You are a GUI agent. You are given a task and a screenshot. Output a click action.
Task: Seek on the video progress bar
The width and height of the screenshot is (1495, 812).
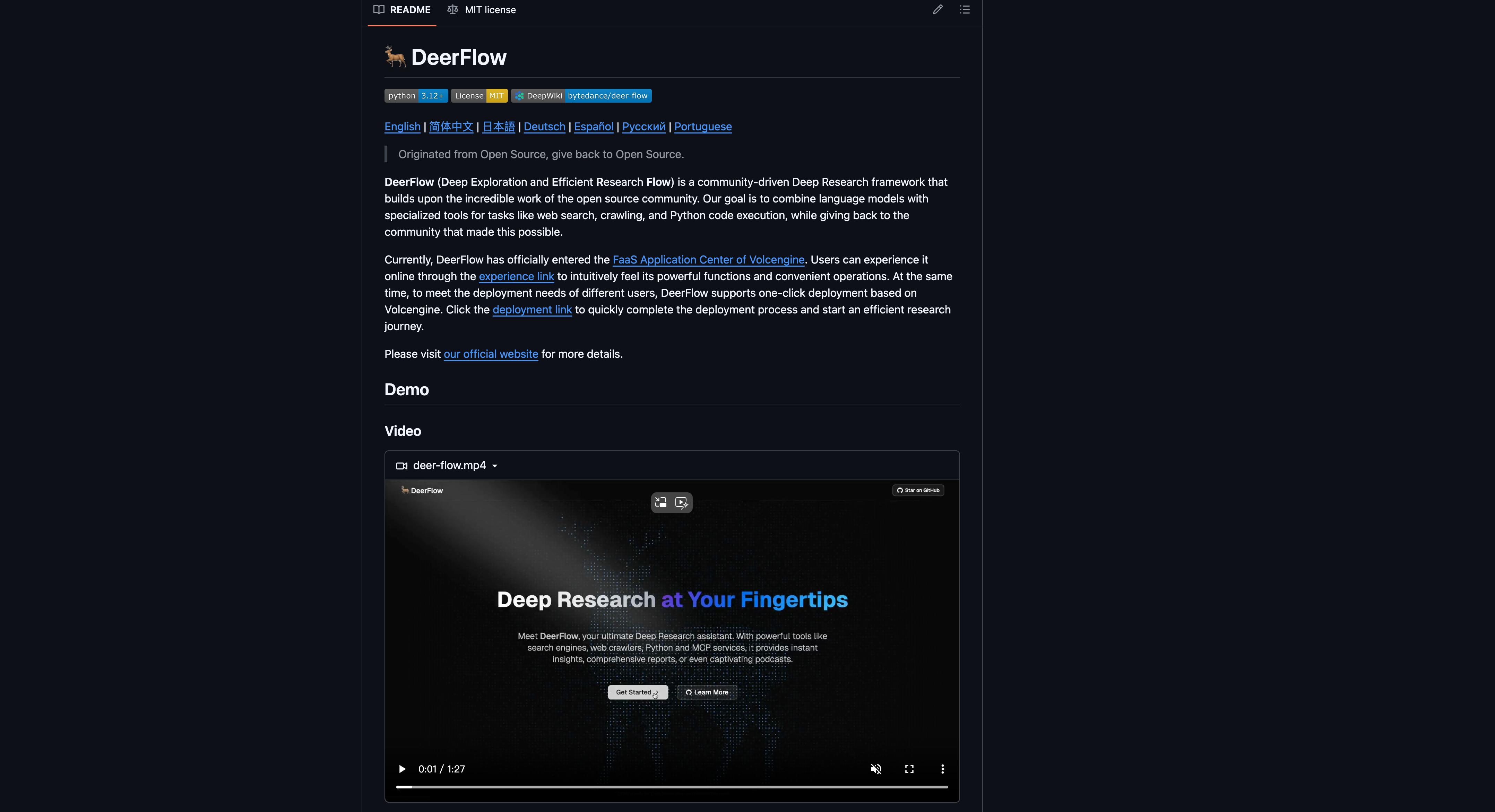pyautogui.click(x=672, y=787)
